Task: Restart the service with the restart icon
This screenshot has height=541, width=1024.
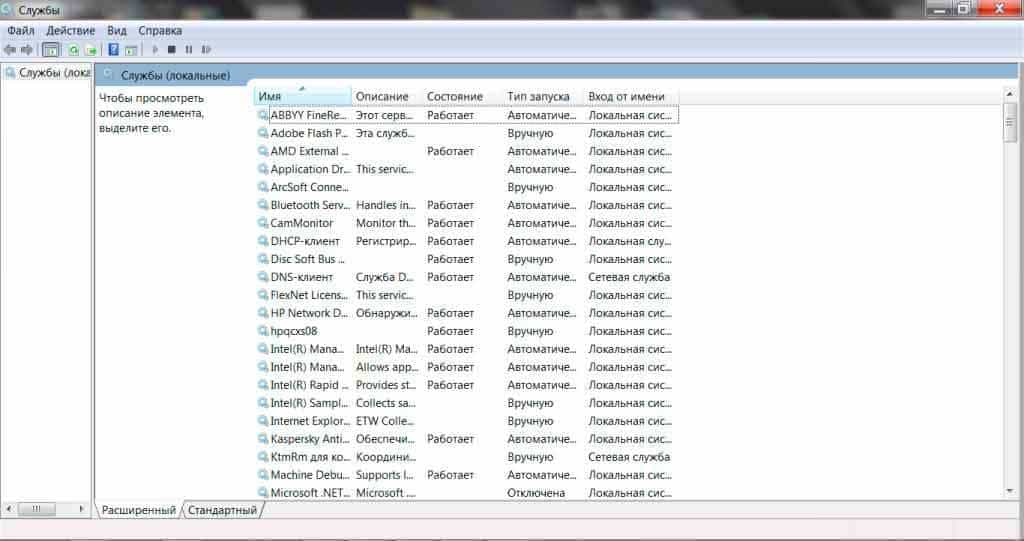Action: [206, 49]
